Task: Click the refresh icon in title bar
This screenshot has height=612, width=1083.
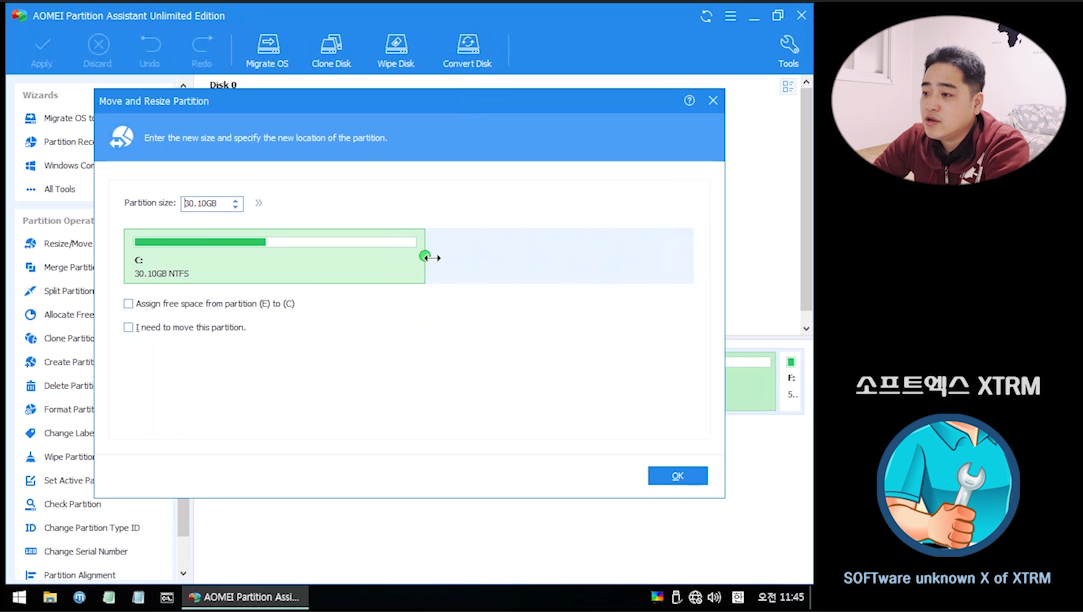Action: (706, 16)
